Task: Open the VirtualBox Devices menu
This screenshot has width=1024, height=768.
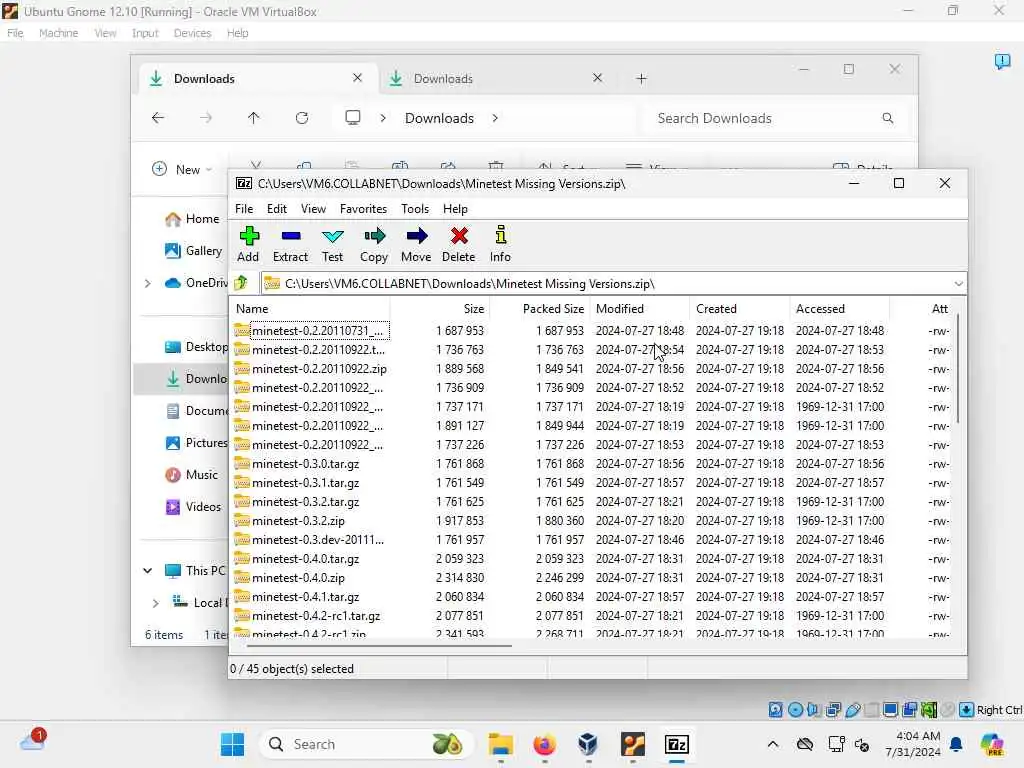Action: click(x=192, y=33)
